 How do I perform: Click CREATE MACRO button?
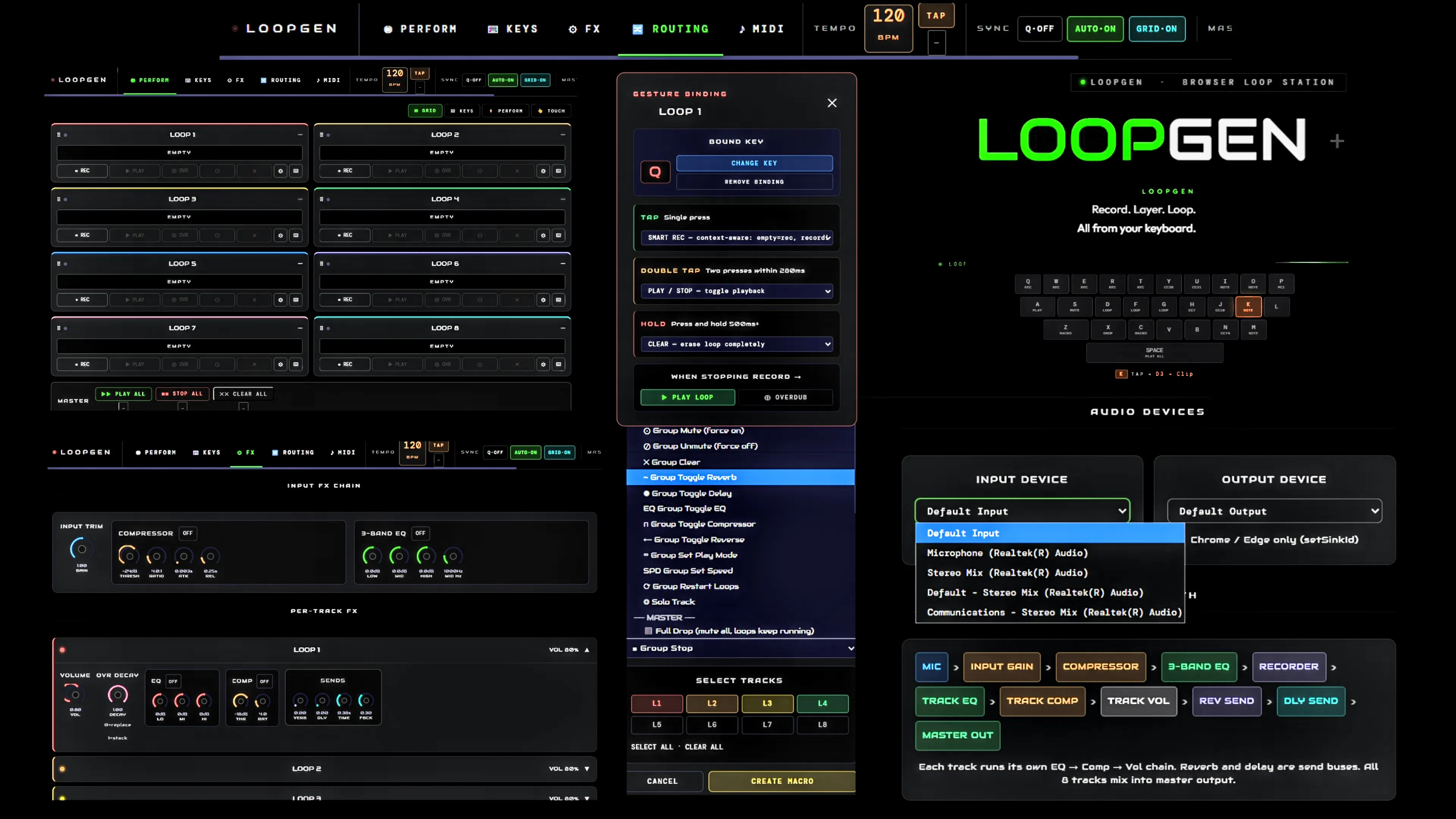782,781
